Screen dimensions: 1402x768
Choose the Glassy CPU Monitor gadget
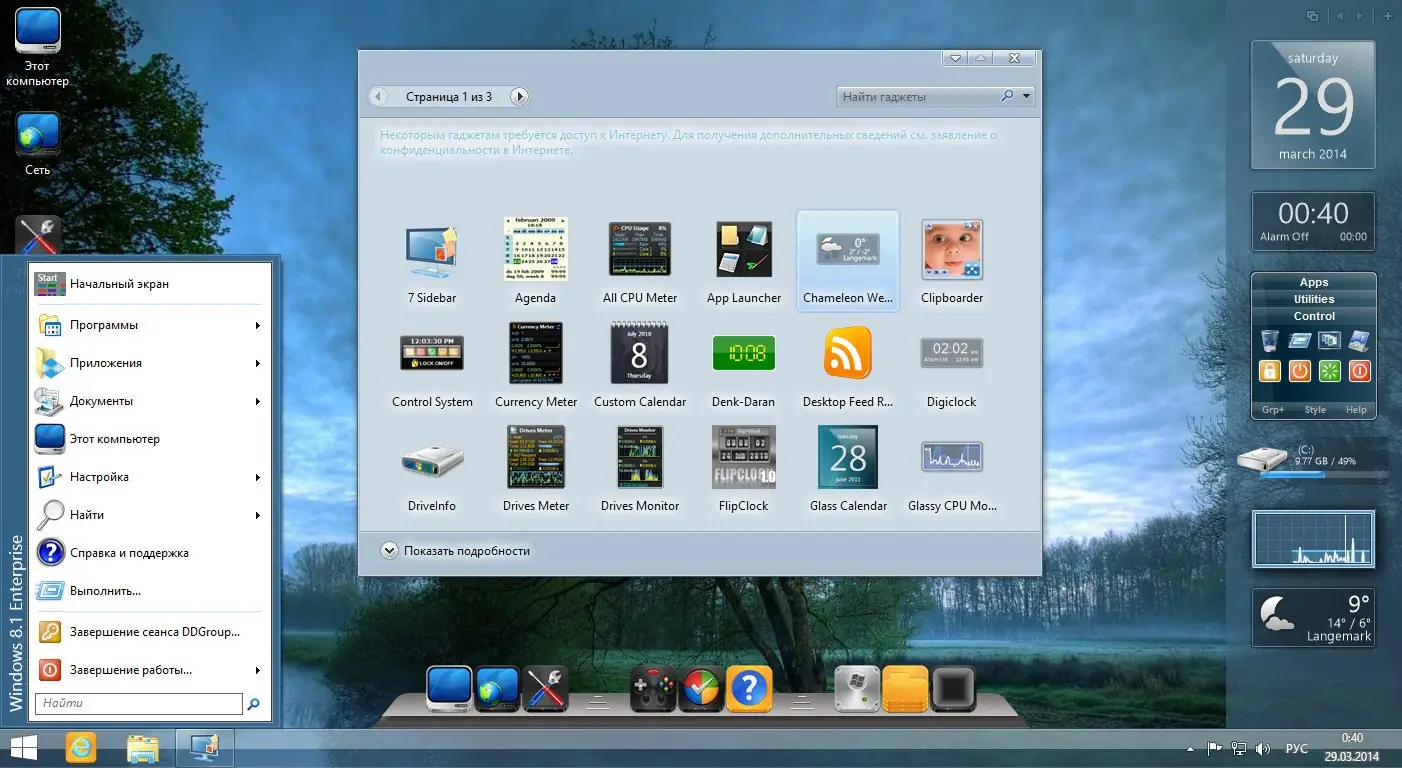pos(952,457)
